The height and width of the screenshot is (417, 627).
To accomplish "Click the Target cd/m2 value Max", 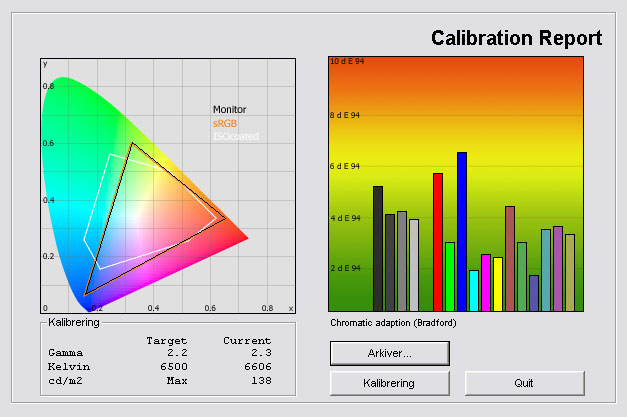I will [177, 381].
